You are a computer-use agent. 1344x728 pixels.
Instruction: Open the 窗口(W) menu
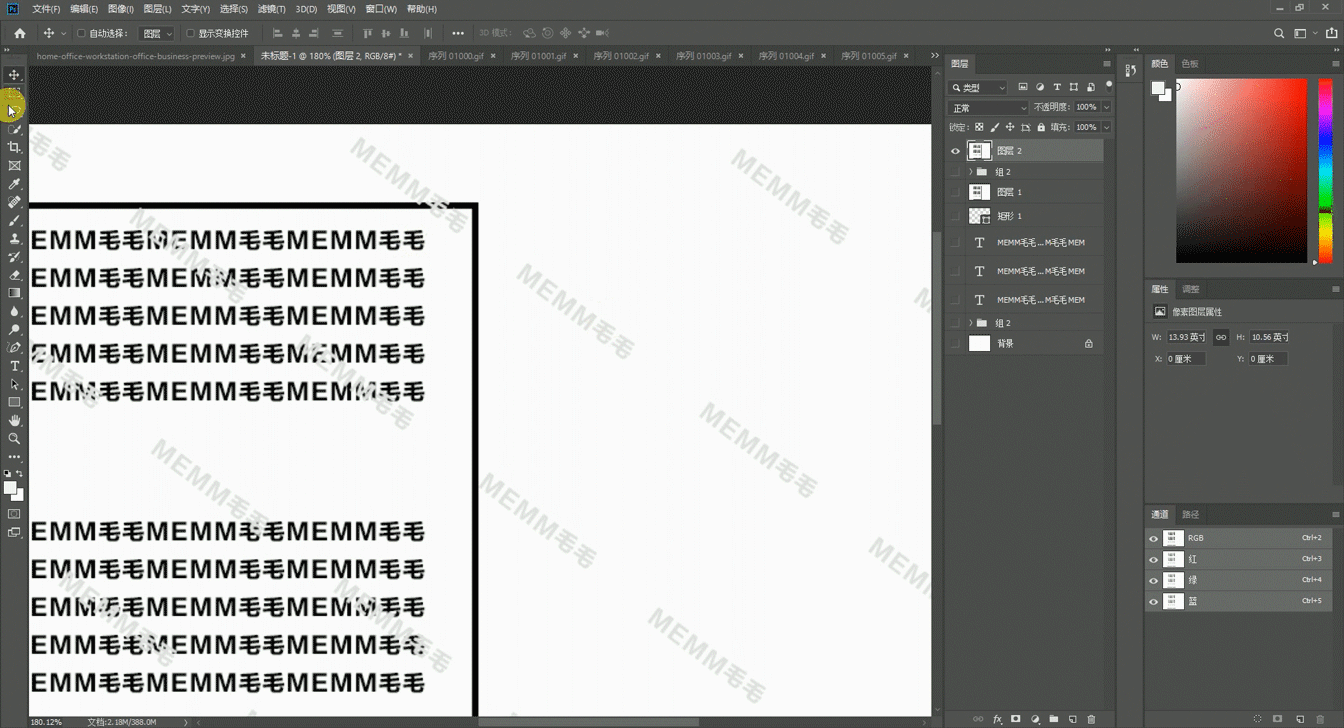[x=381, y=9]
